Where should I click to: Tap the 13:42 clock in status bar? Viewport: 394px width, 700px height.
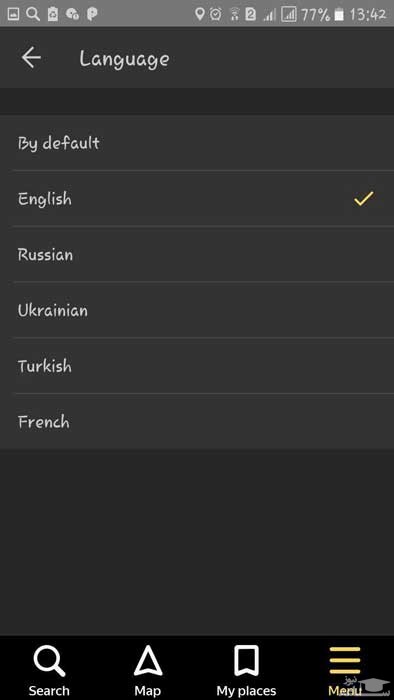[368, 14]
